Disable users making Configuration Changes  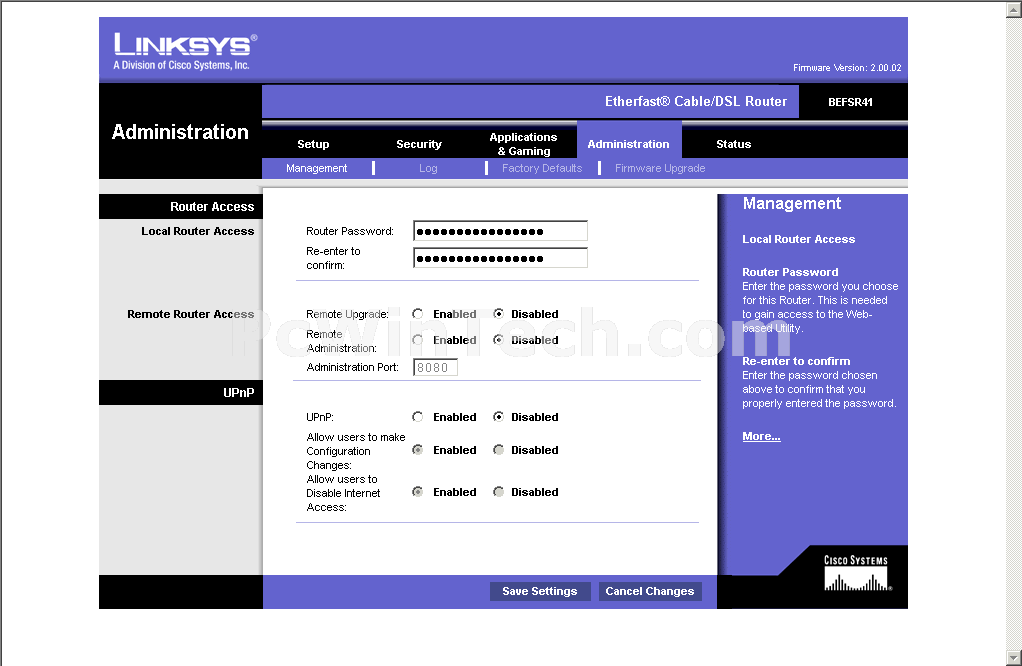pos(499,450)
